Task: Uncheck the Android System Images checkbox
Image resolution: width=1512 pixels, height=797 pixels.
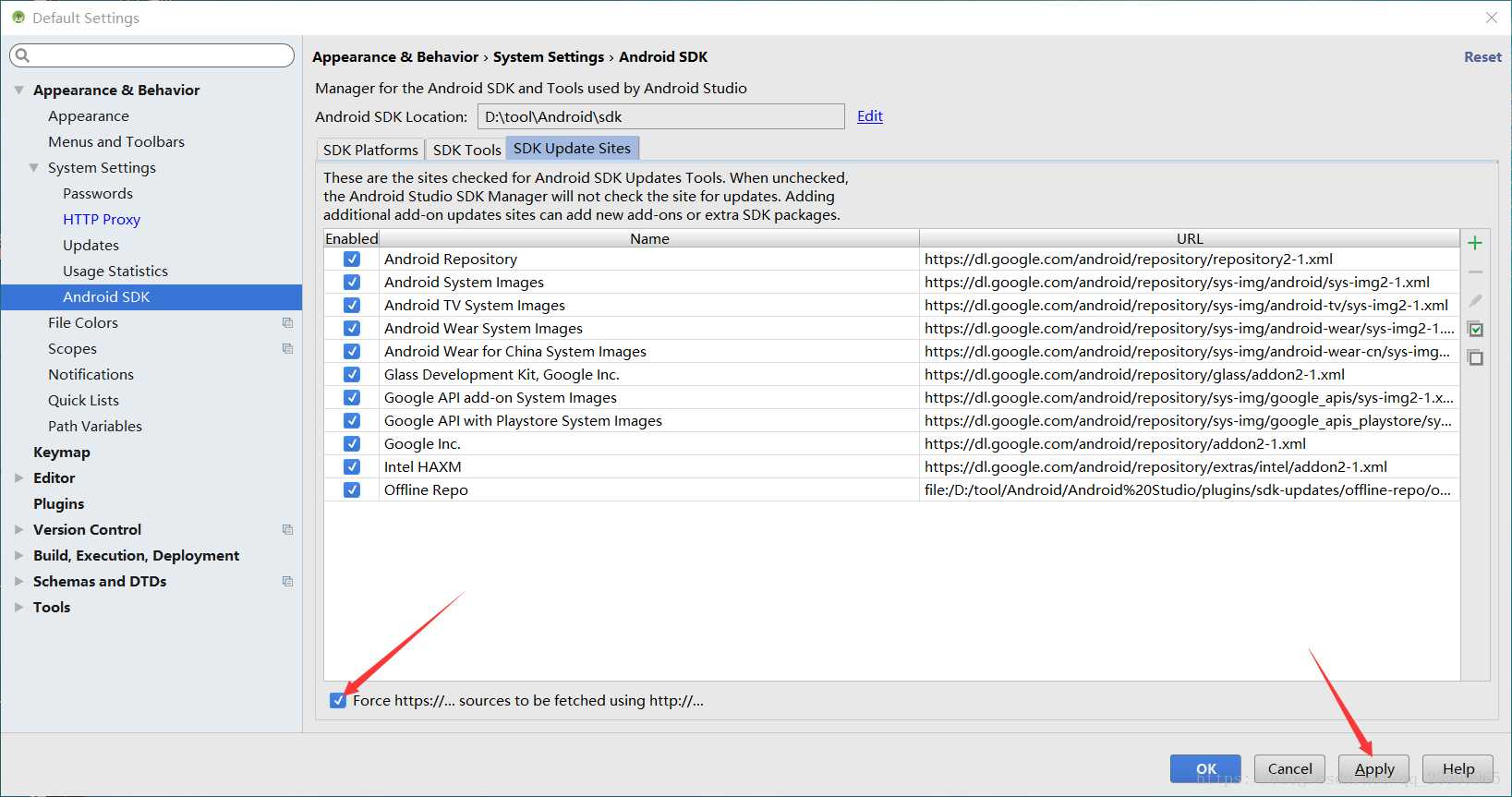Action: [x=352, y=283]
